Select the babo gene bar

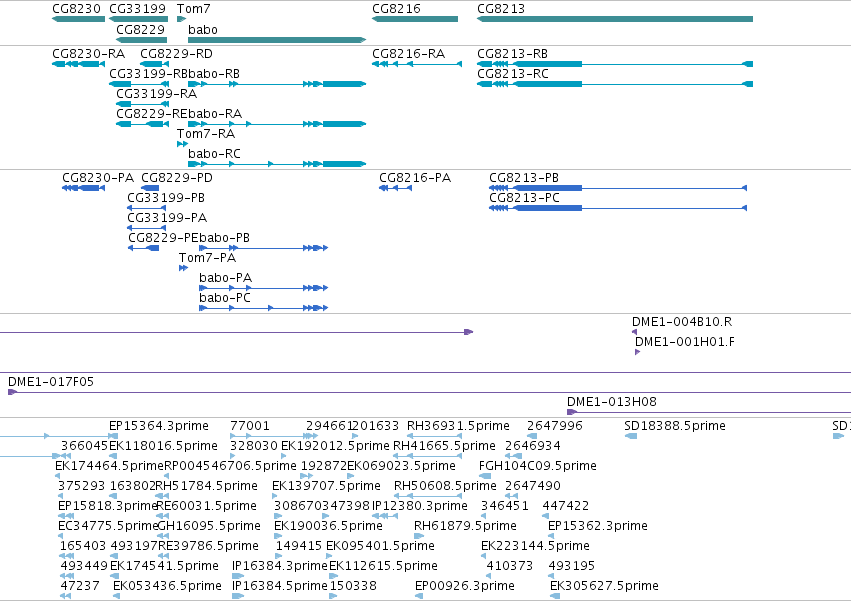[x=277, y=40]
